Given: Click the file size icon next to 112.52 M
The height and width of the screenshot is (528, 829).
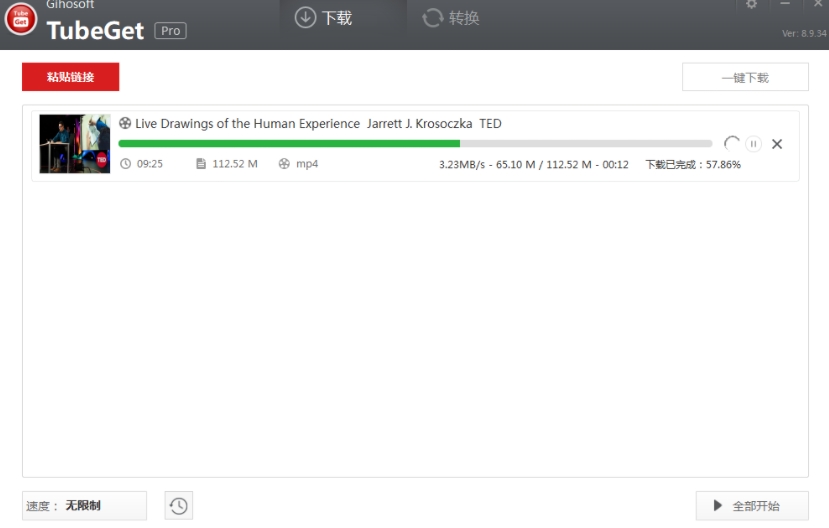Looking at the screenshot, I should [x=201, y=164].
